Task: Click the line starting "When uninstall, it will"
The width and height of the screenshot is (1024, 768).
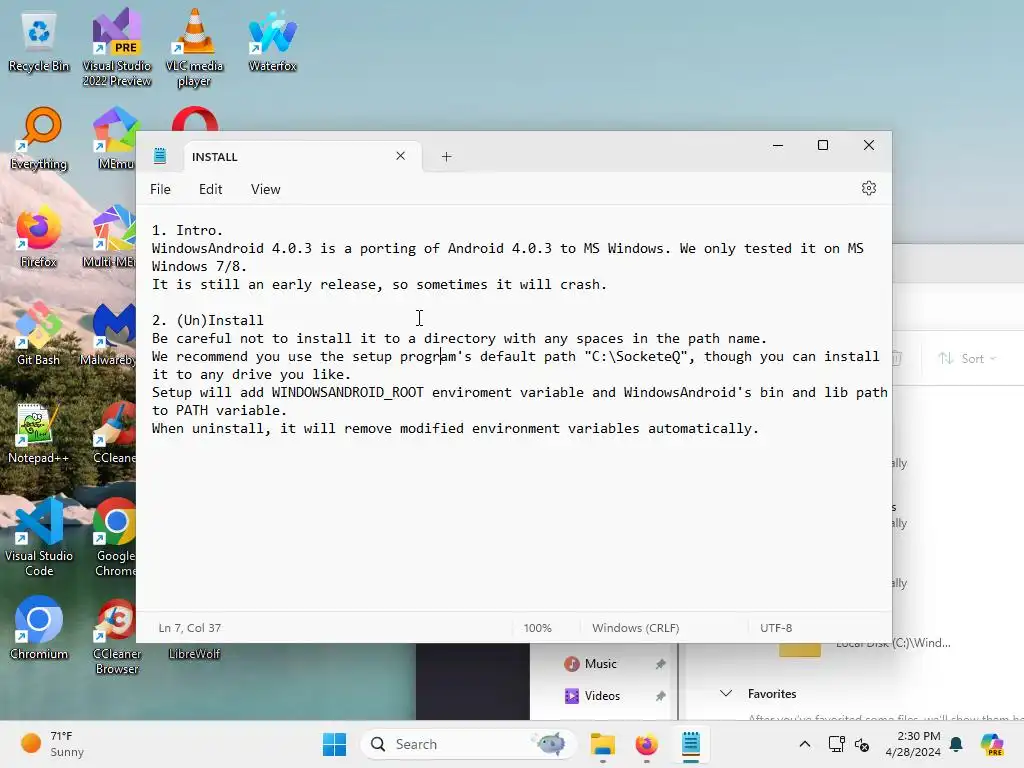Action: pos(455,428)
